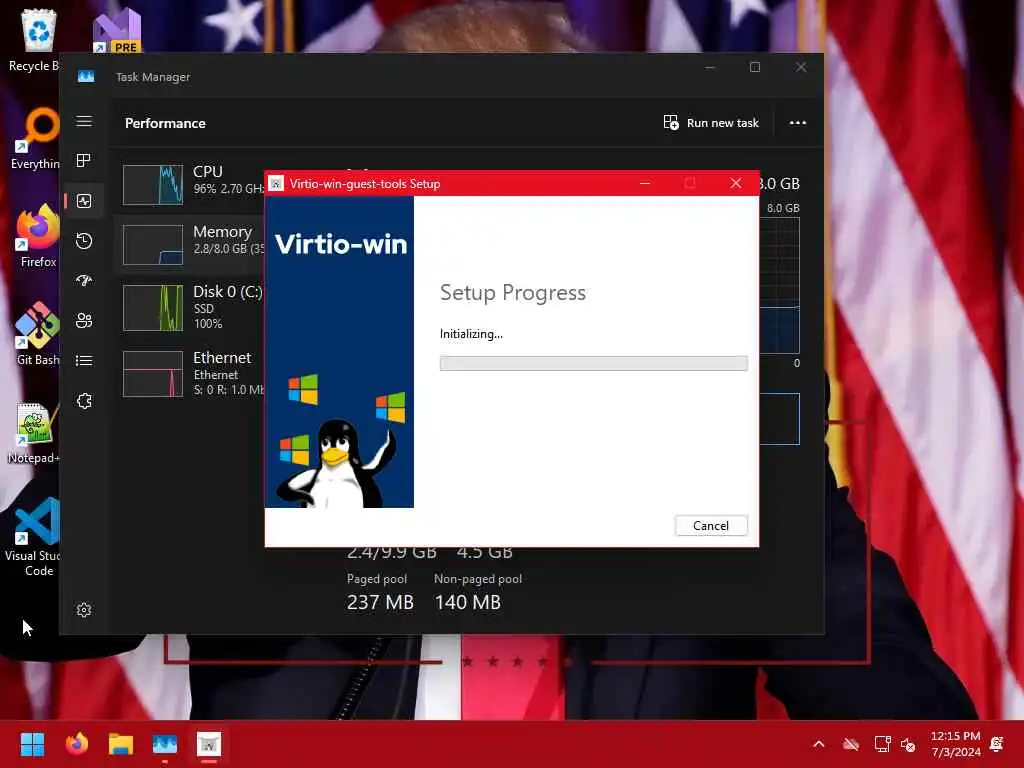Image resolution: width=1024 pixels, height=768 pixels.
Task: Select Memory performance entry
Action: pos(191,243)
